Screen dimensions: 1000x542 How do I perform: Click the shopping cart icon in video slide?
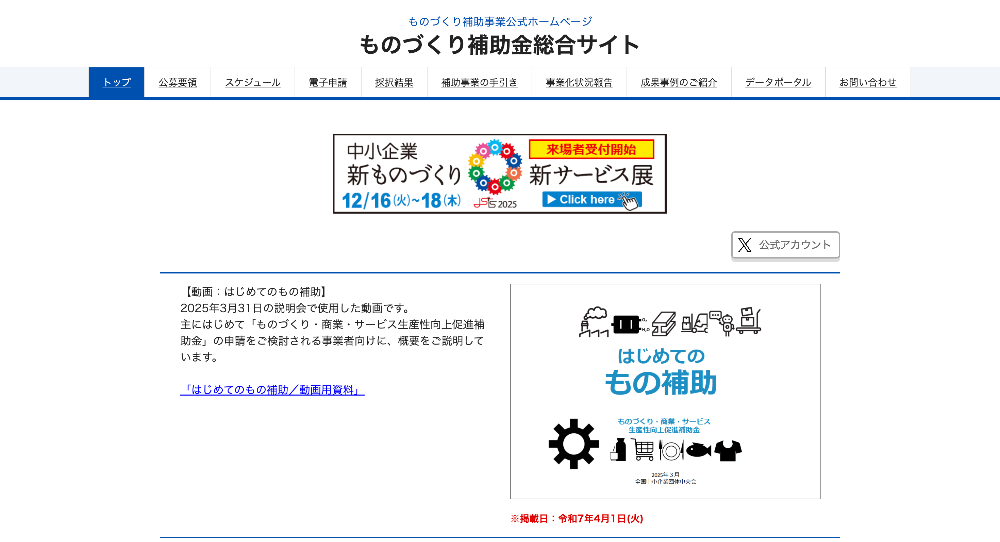pyautogui.click(x=643, y=449)
